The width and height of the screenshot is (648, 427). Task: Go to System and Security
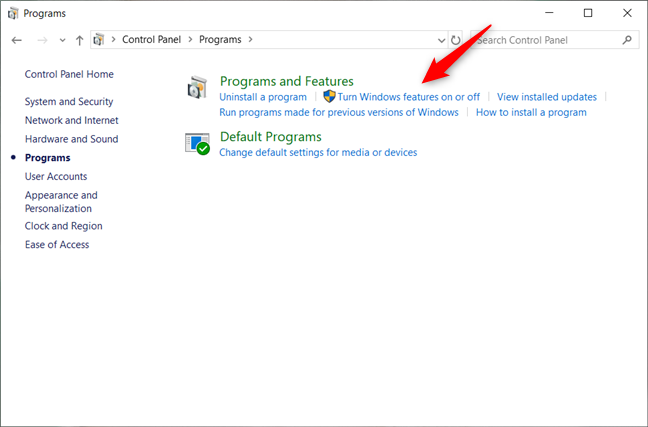69,102
